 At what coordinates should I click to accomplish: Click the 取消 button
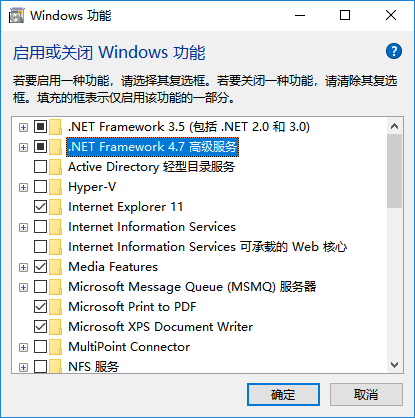coord(366,395)
